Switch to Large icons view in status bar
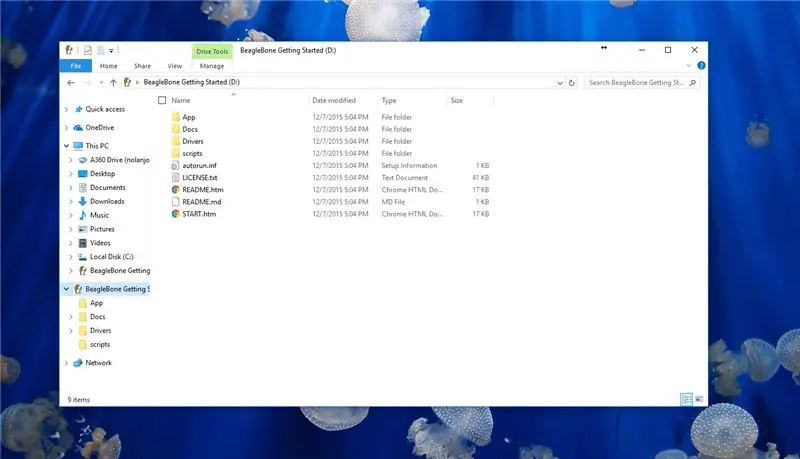Screen dimensions: 800x459 699,399
